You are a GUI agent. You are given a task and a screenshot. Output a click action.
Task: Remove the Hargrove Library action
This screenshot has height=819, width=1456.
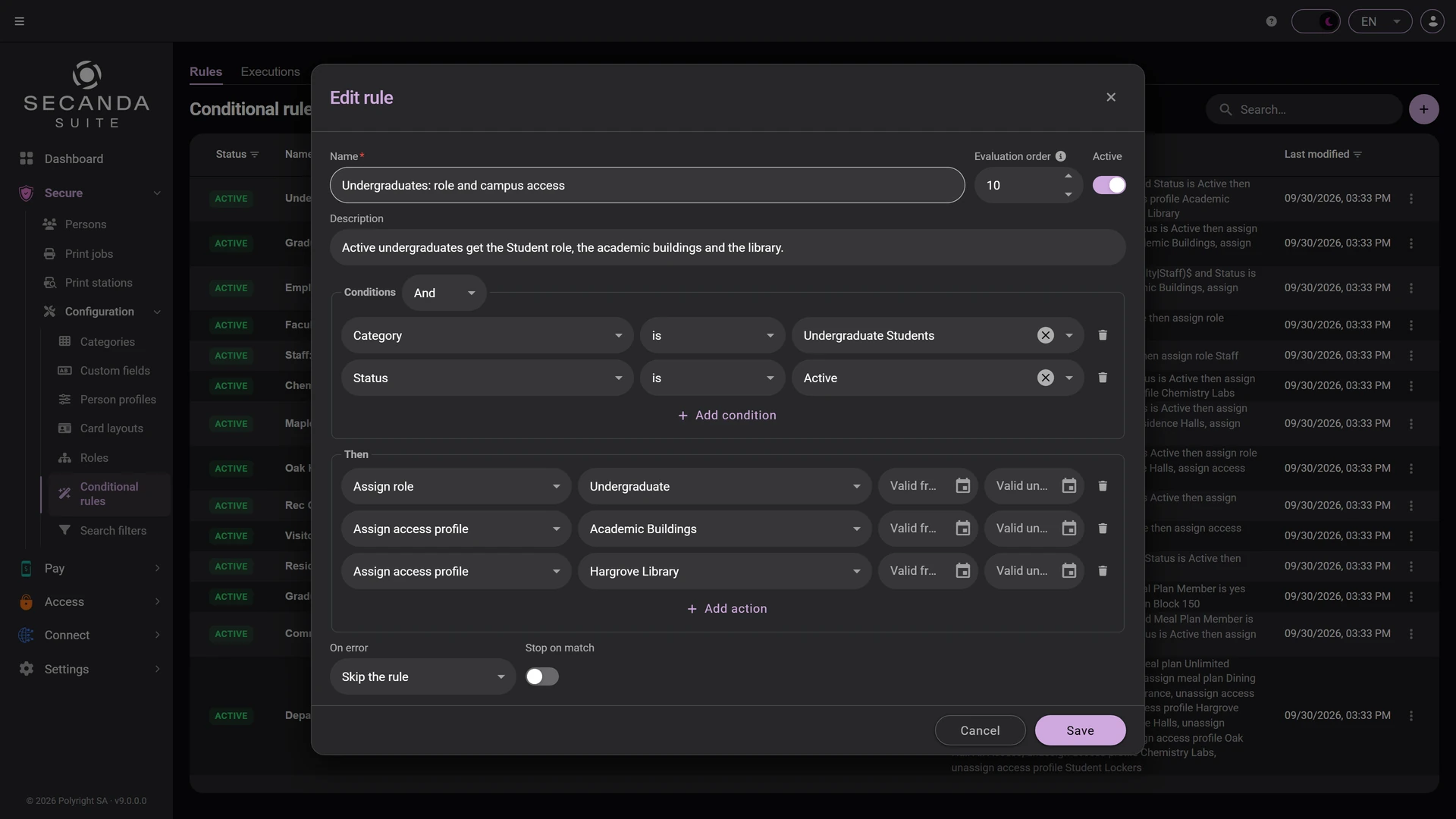[x=1103, y=571]
